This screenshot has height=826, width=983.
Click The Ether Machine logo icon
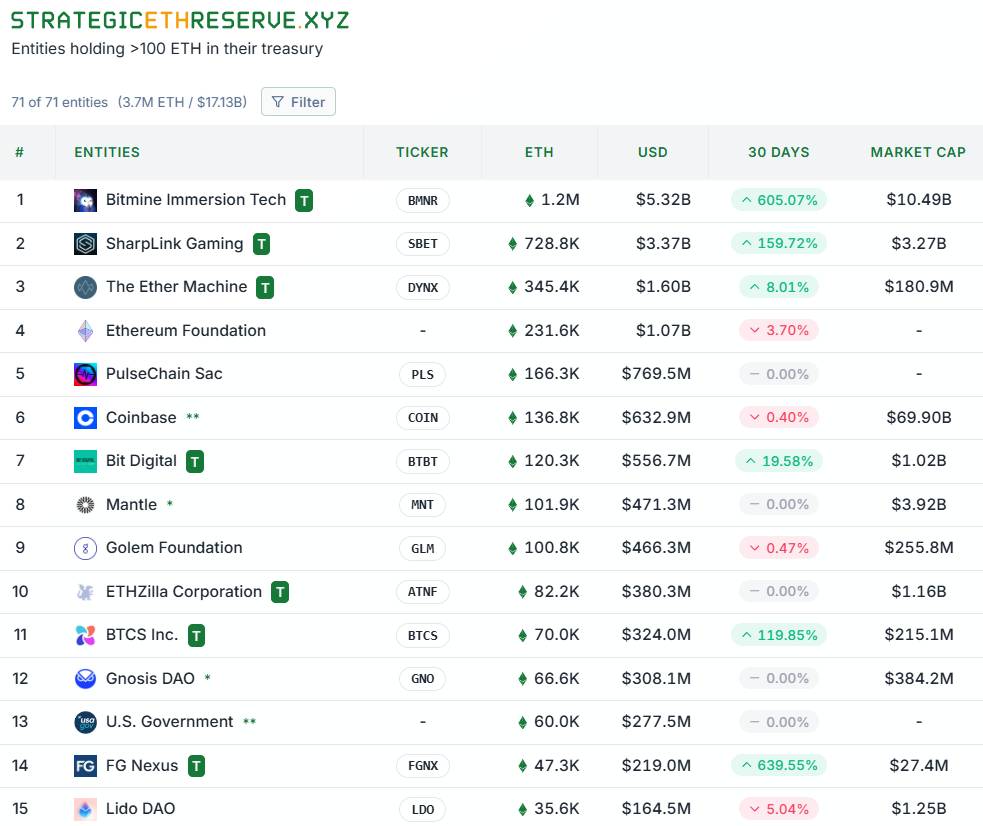pyautogui.click(x=85, y=287)
